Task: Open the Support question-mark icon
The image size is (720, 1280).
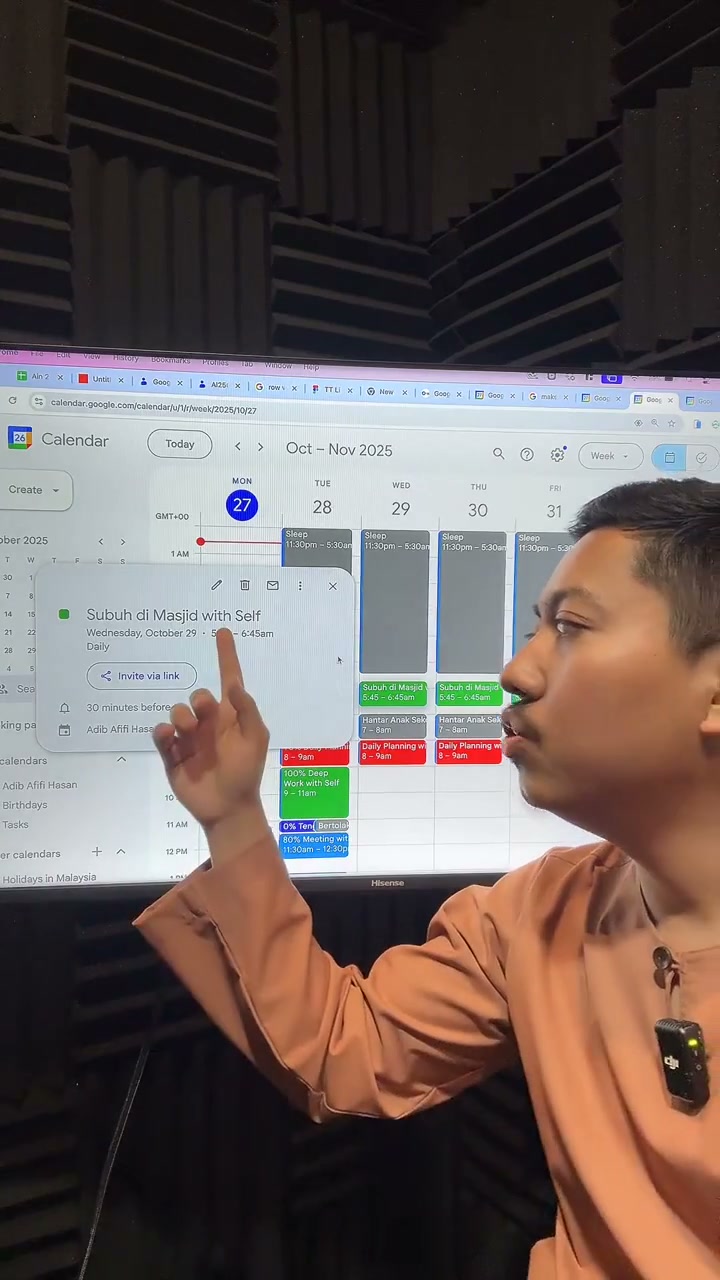Action: 527,455
